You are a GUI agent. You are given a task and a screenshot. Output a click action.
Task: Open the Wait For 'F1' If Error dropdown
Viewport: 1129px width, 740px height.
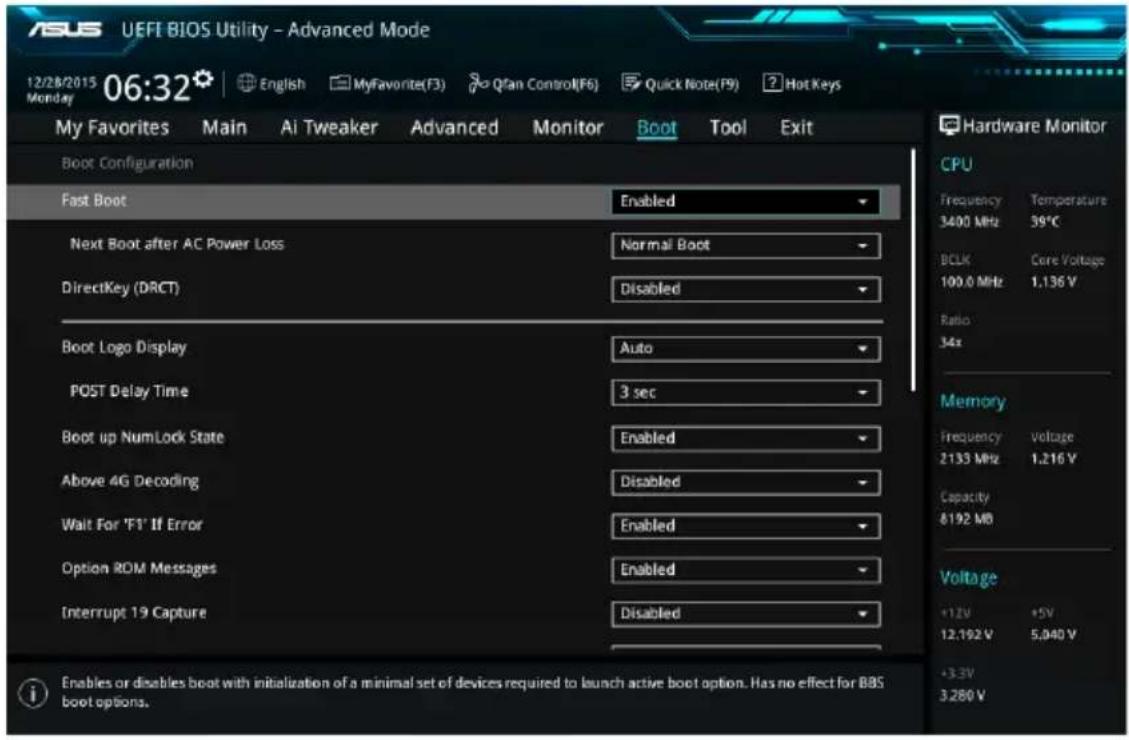[x=745, y=526]
